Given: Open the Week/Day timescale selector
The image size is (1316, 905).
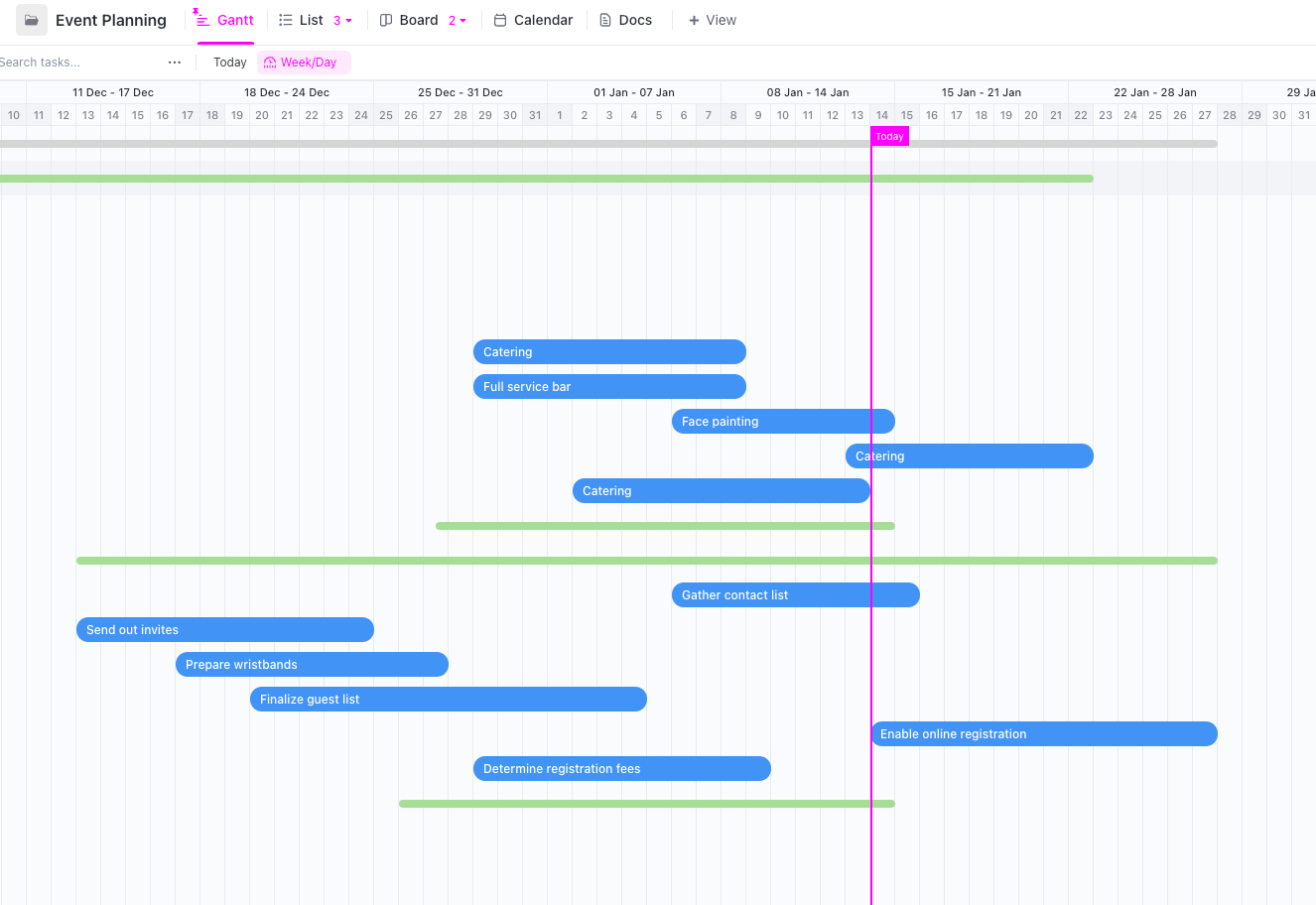Looking at the screenshot, I should tap(304, 62).
